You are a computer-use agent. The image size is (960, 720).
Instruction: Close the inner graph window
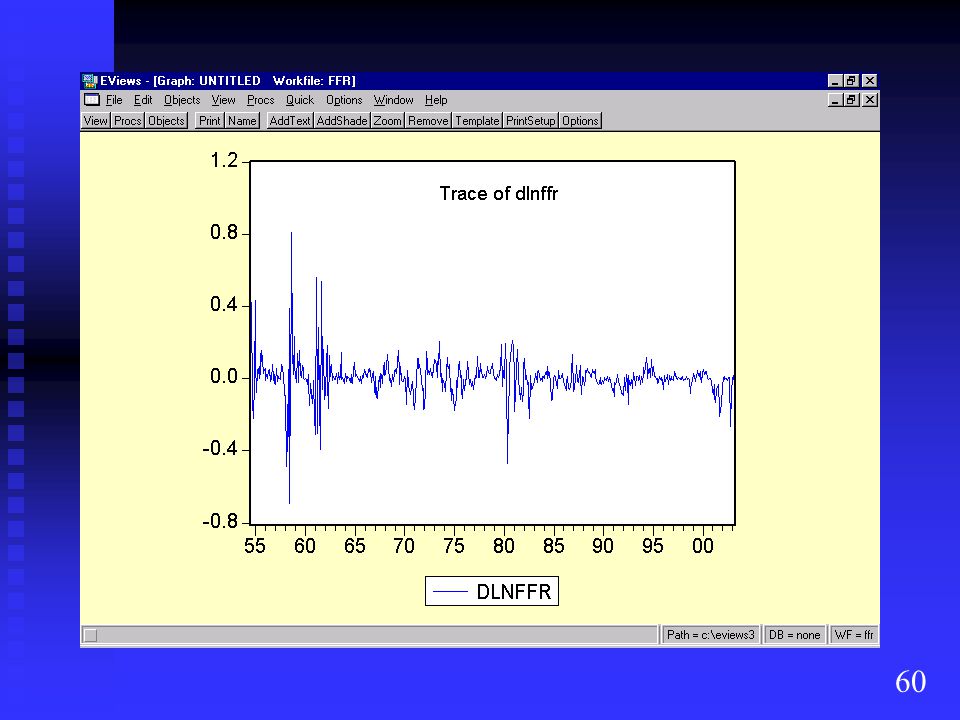tap(869, 100)
